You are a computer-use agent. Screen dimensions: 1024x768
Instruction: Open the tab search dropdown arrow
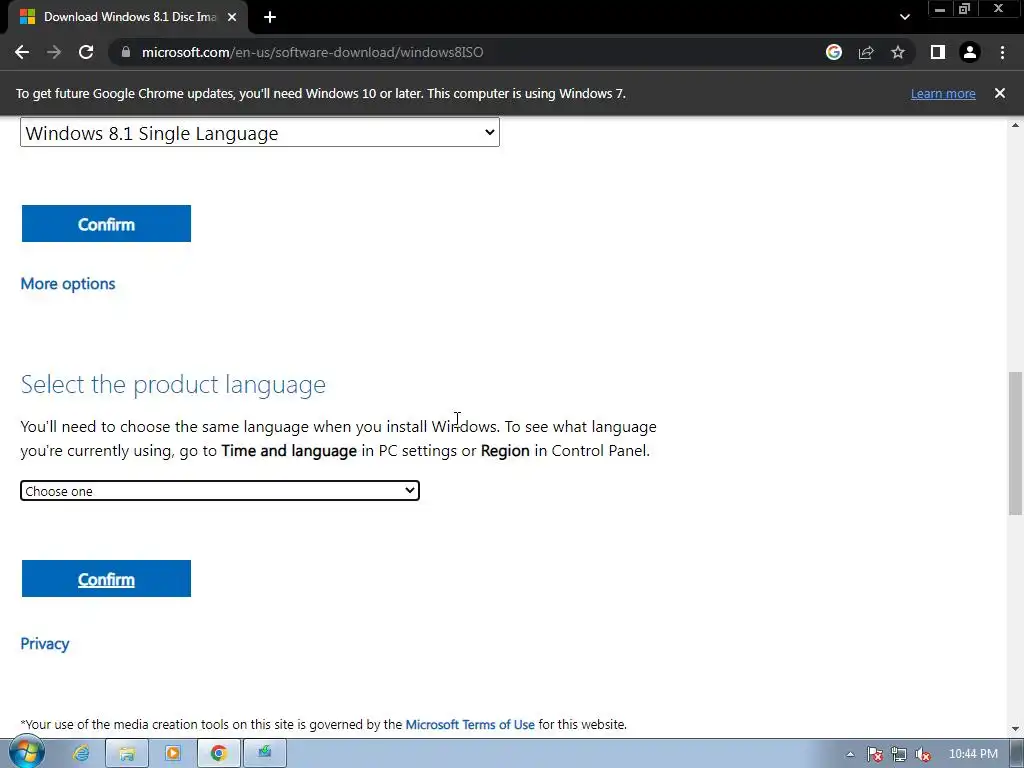(904, 17)
